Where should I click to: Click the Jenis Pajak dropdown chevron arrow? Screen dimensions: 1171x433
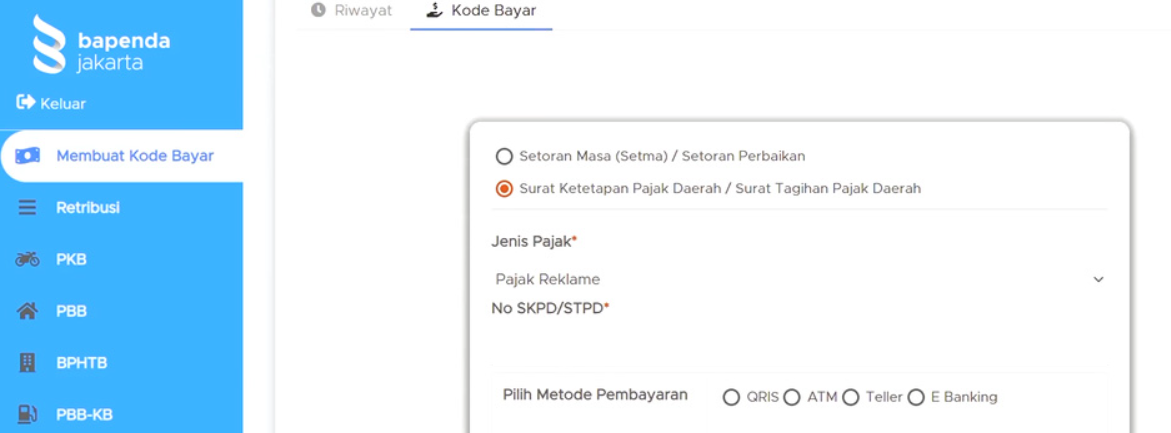tap(1098, 280)
